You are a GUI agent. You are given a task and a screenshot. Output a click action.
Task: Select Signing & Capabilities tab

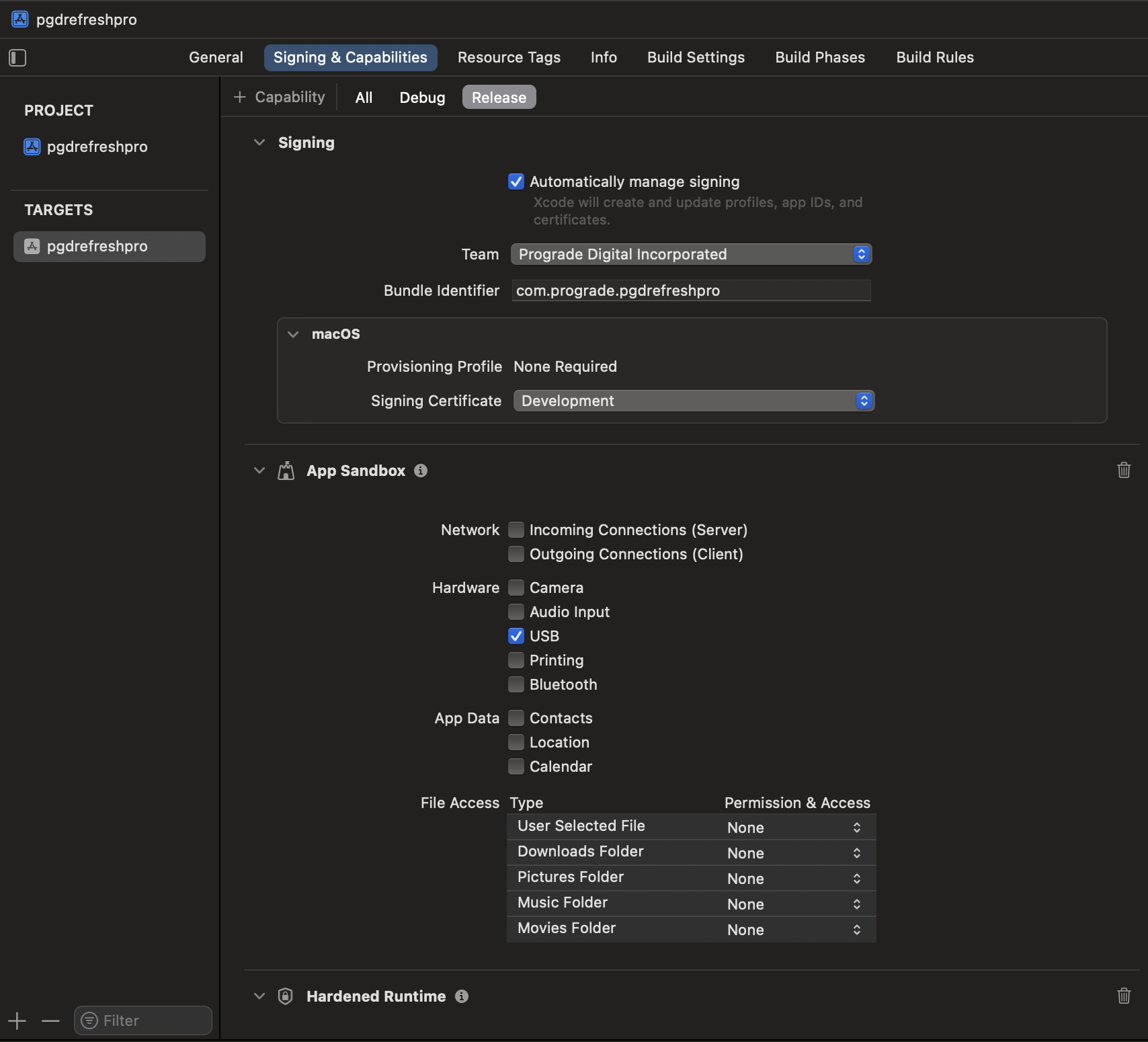click(x=350, y=58)
